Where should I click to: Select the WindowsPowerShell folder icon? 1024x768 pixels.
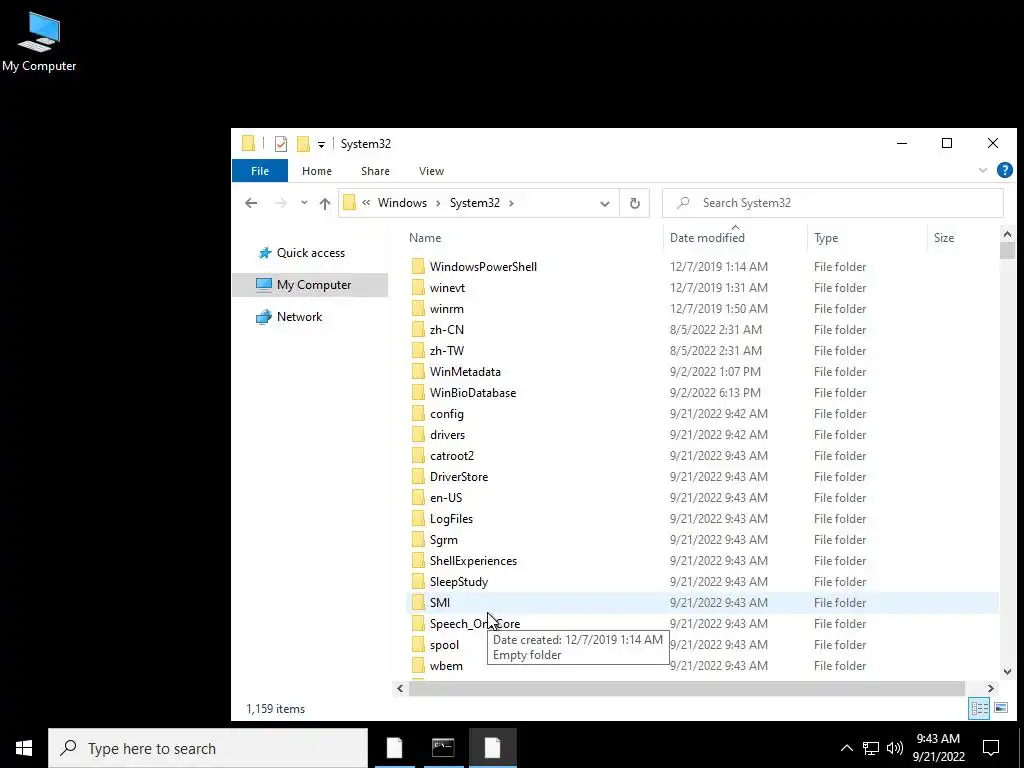[418, 266]
